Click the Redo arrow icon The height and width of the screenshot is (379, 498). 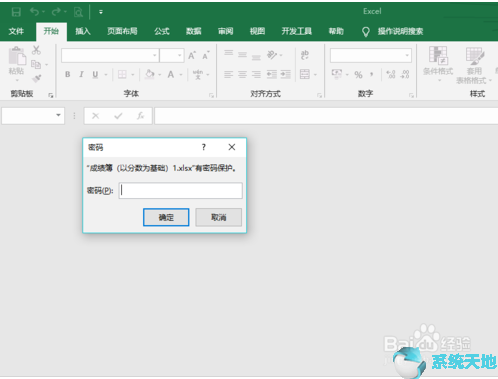click(56, 12)
